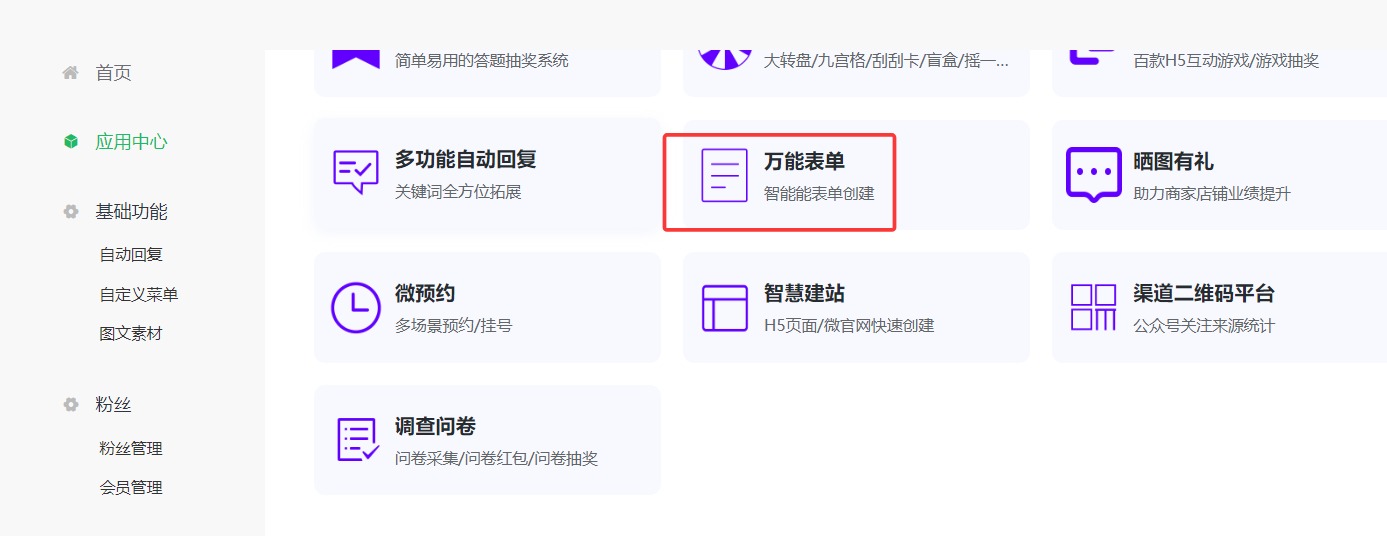Open the 智慧建站 app title

point(805,294)
